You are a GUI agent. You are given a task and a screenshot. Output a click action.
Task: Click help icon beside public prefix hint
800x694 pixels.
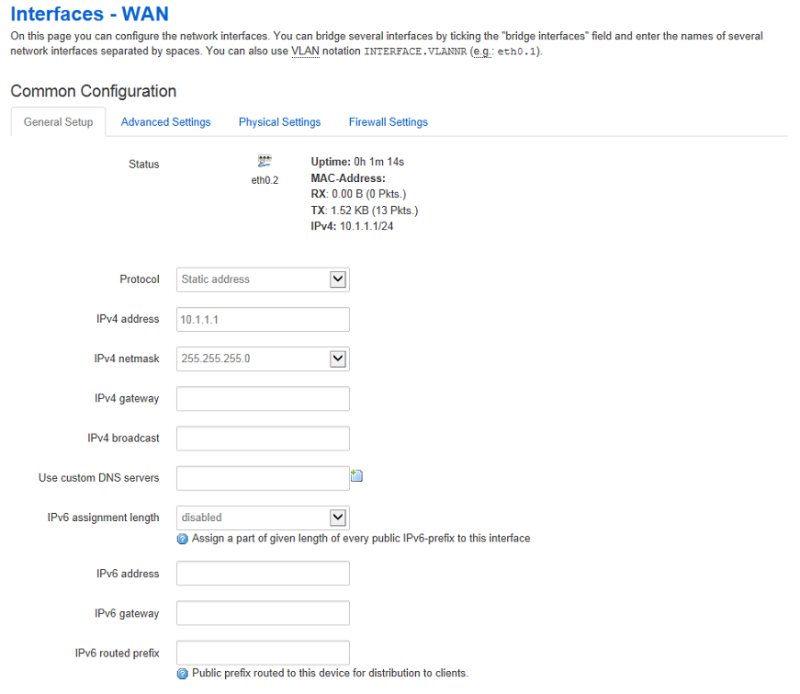point(183,673)
